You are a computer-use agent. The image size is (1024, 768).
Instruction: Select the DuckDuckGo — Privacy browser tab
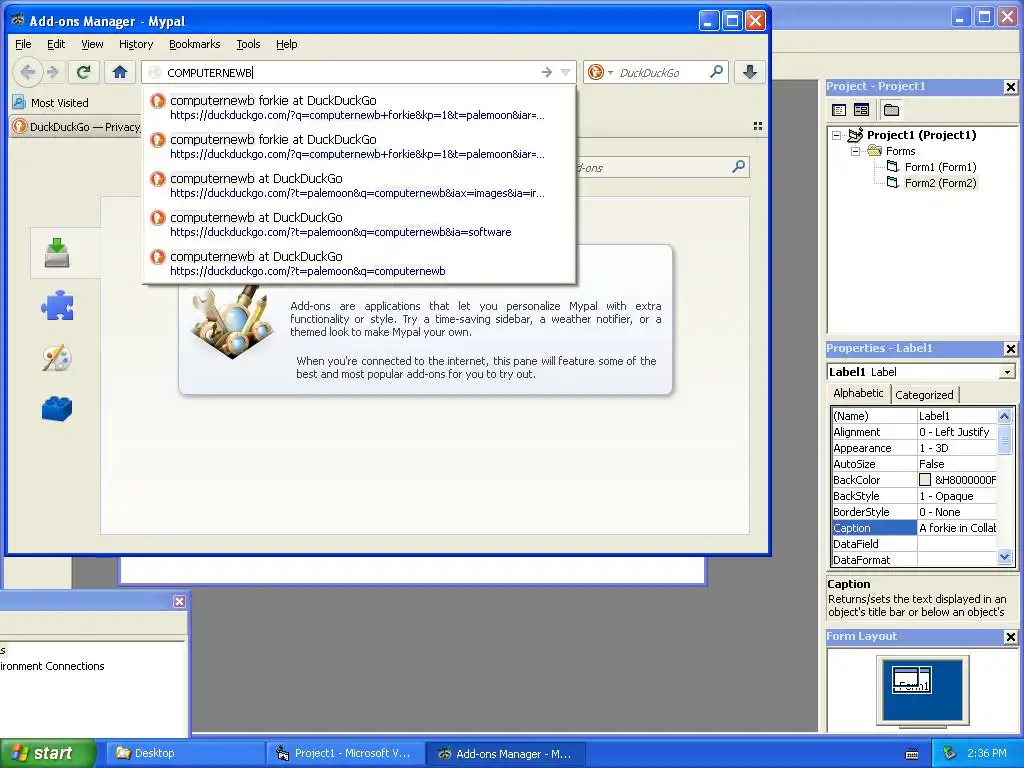pyautogui.click(x=76, y=127)
